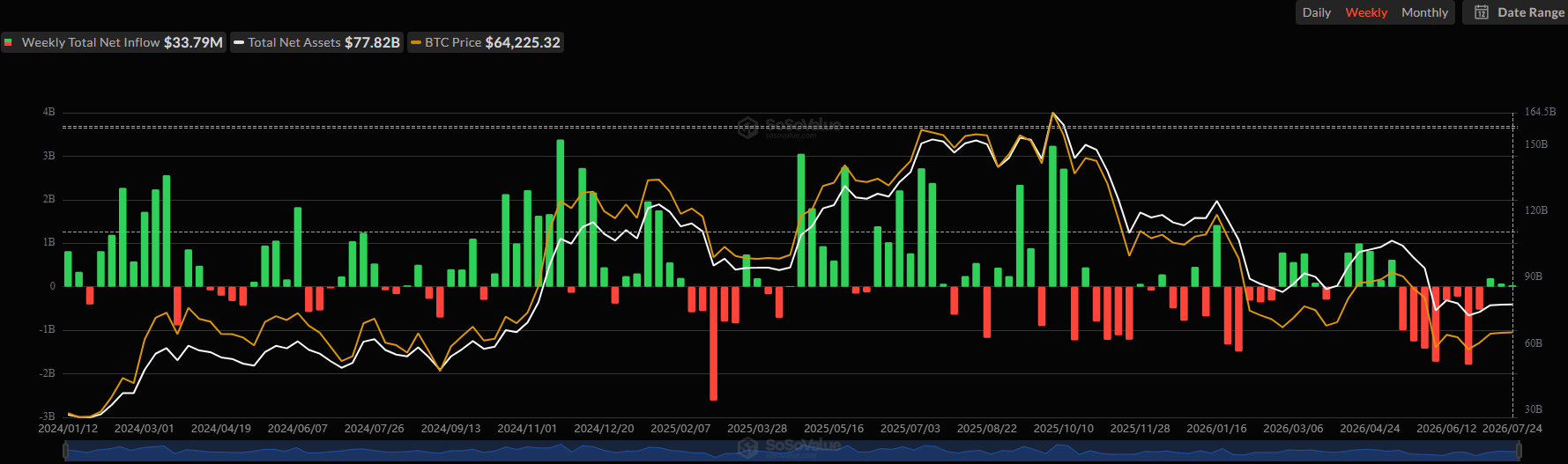Click the 2024/12/20 x-axis date label
1568x464 pixels.
click(x=604, y=429)
